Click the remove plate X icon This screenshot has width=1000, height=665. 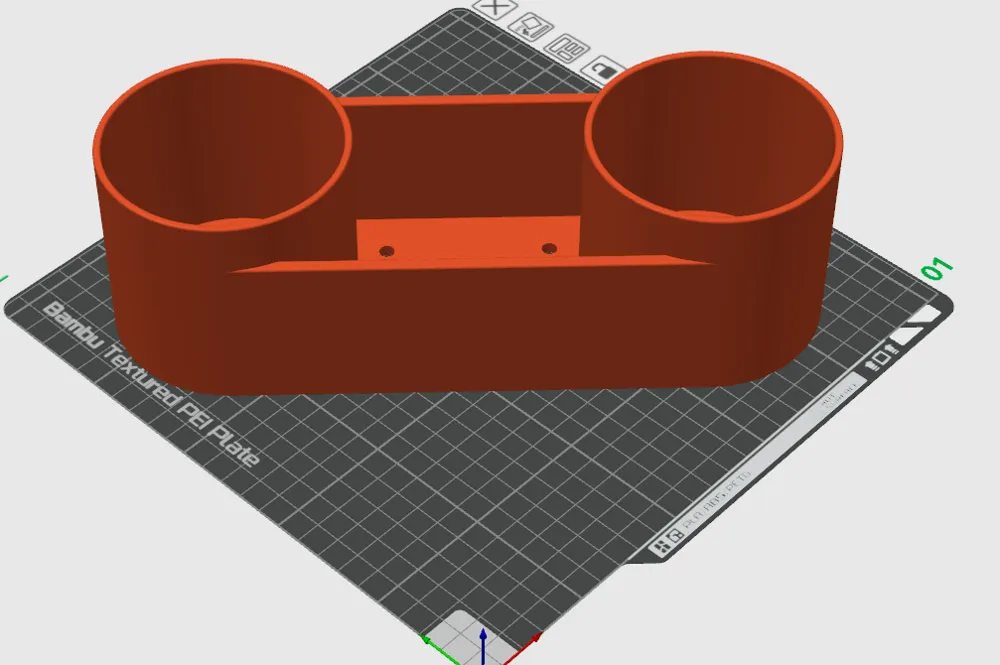tap(494, 8)
